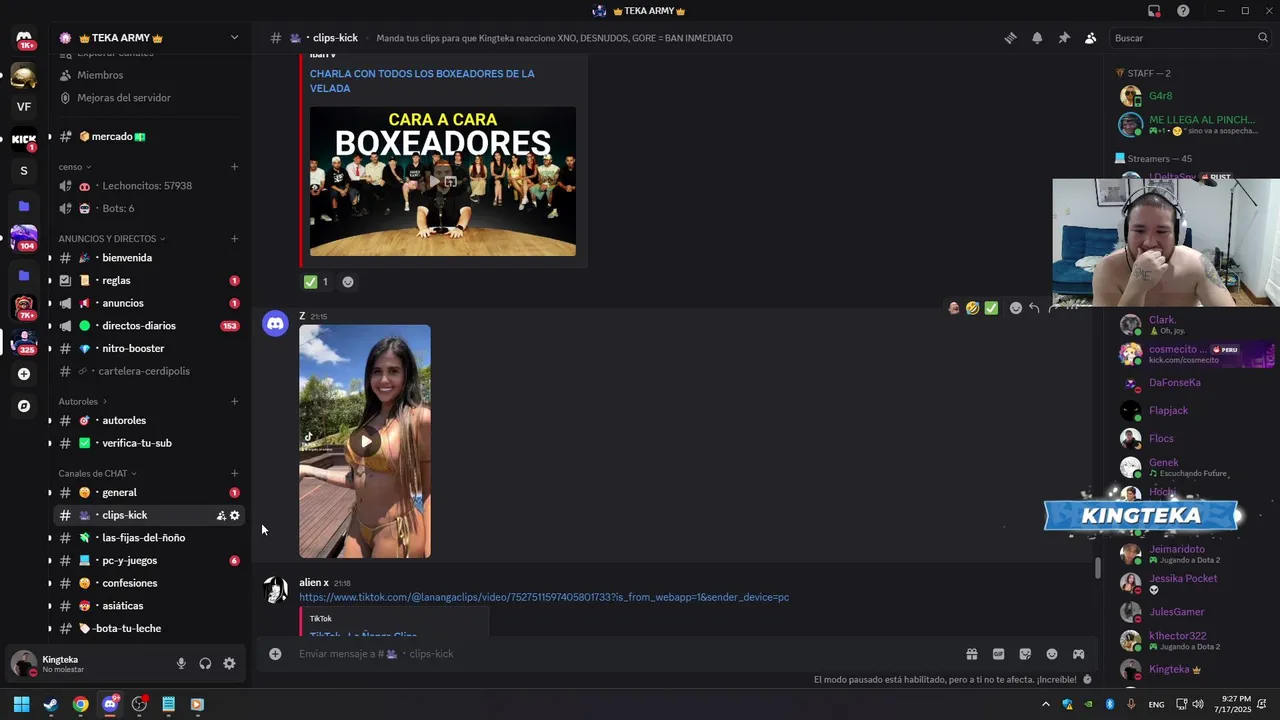
Task: Show pinned messages with pin icon
Action: [1064, 38]
